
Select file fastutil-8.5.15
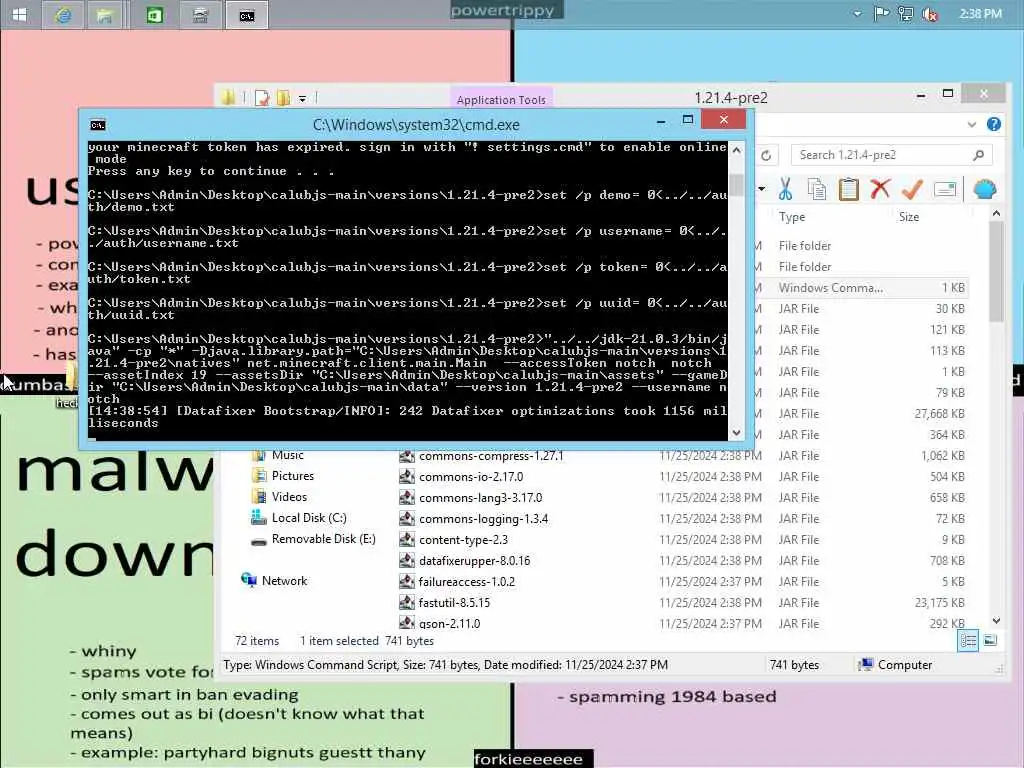tap(454, 602)
